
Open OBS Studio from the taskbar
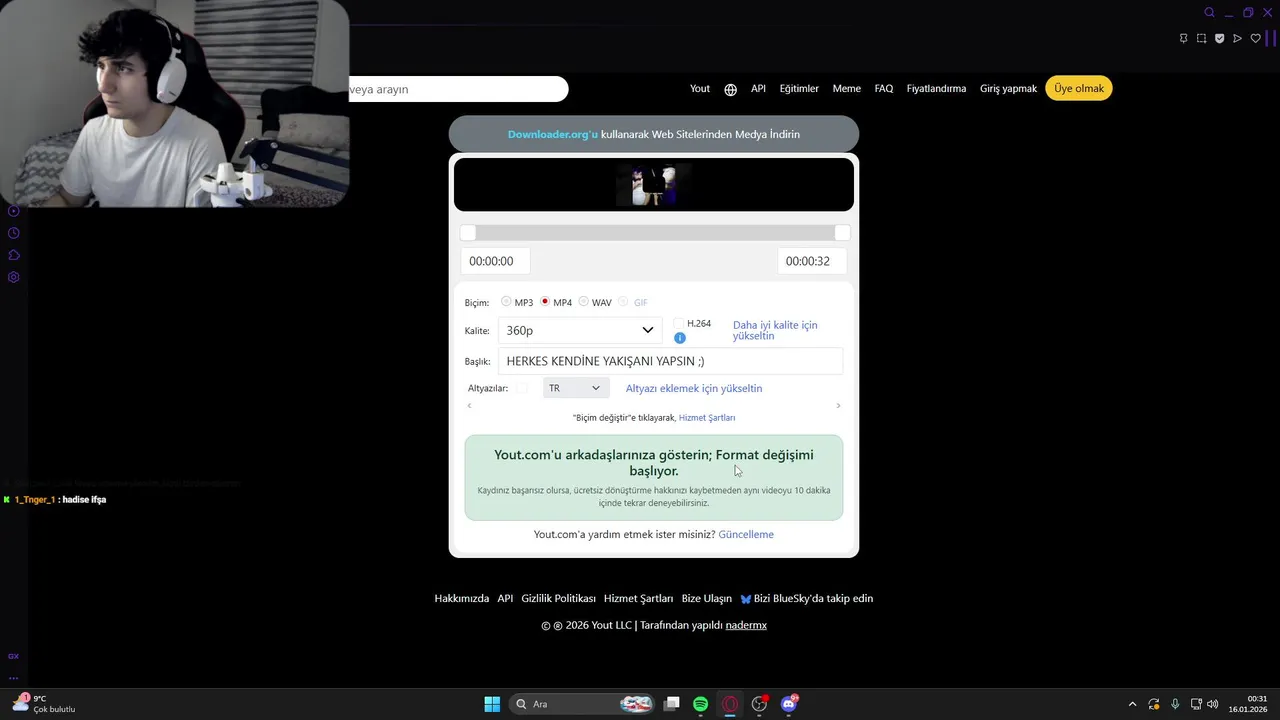pos(759,704)
